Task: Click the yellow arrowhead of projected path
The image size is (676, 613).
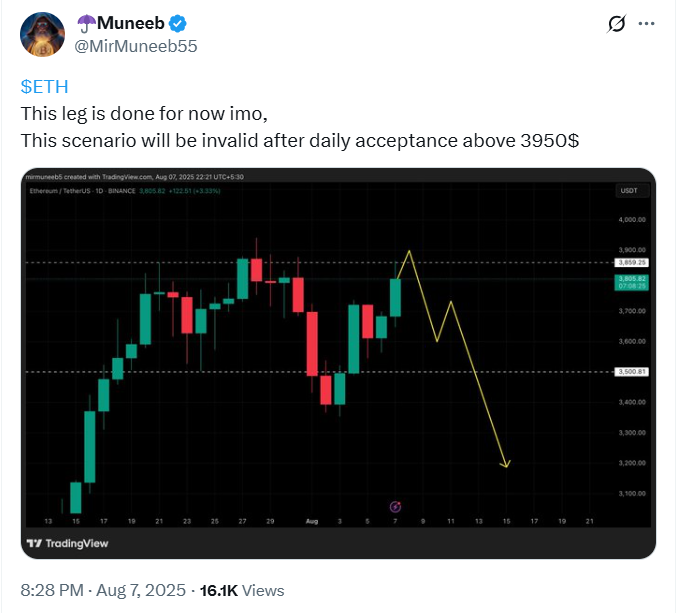Action: [505, 464]
